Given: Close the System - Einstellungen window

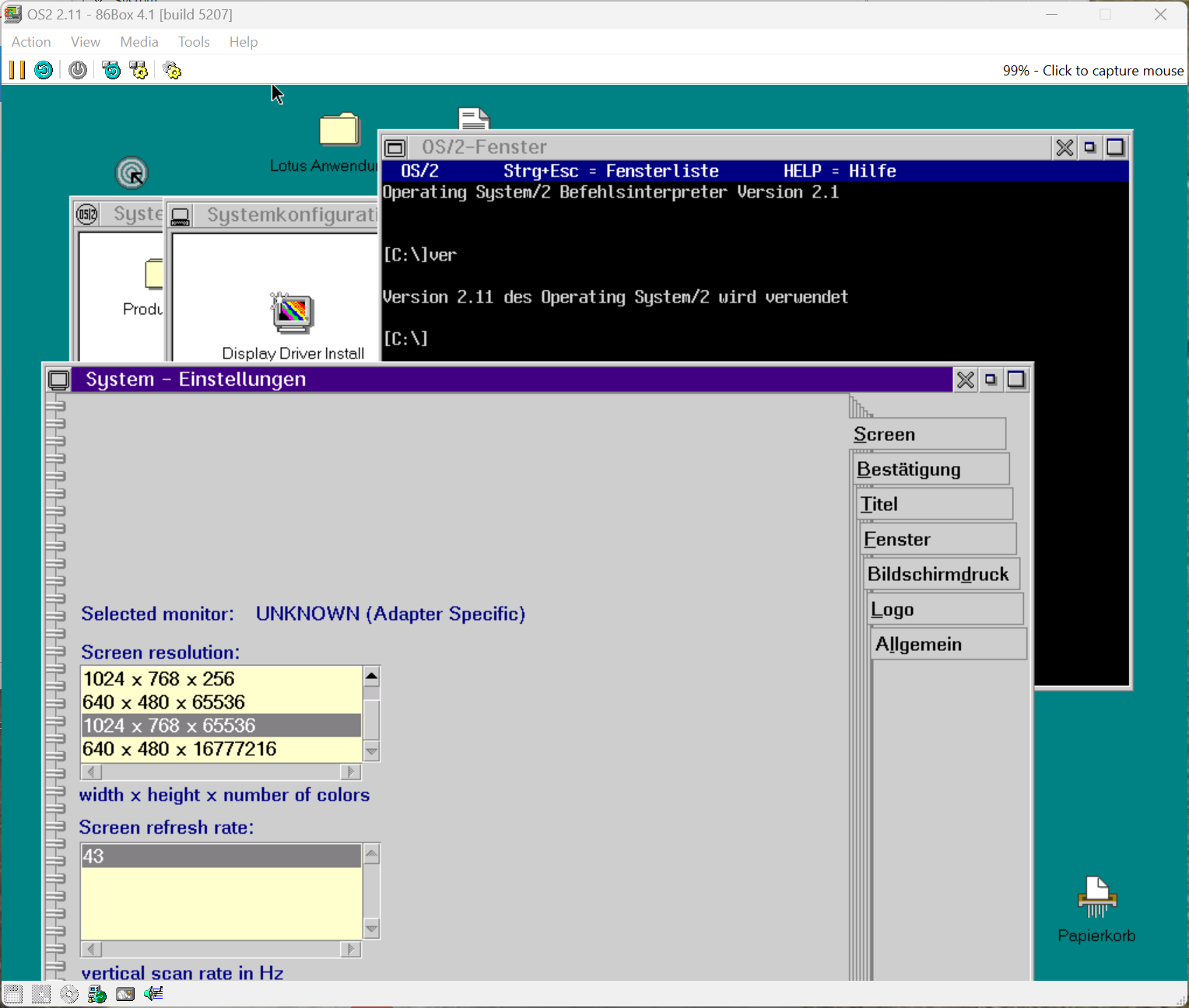Looking at the screenshot, I should (x=966, y=380).
